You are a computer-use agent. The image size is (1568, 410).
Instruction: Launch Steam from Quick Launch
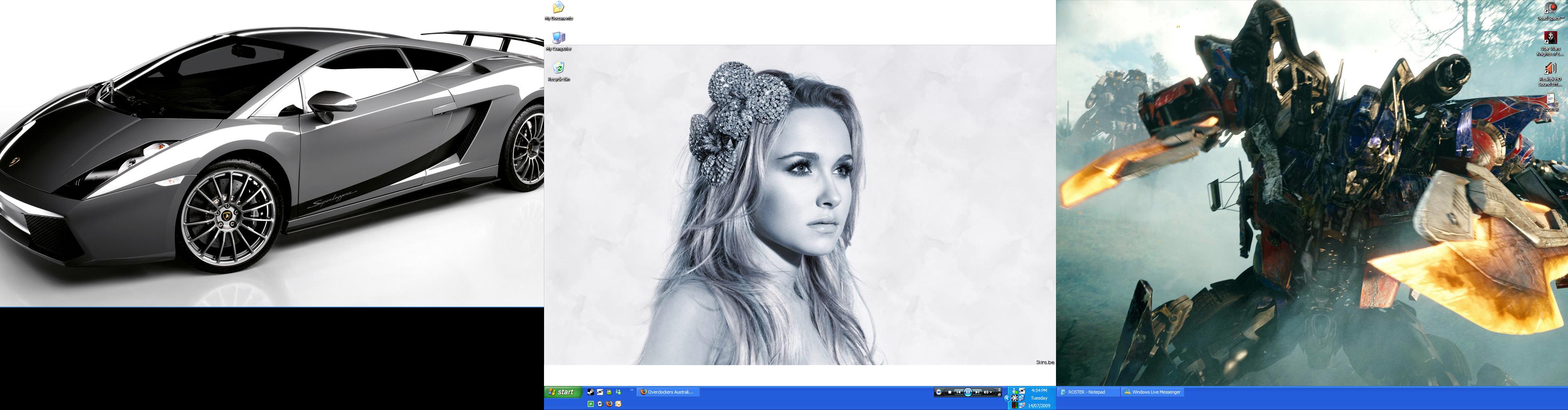[591, 392]
